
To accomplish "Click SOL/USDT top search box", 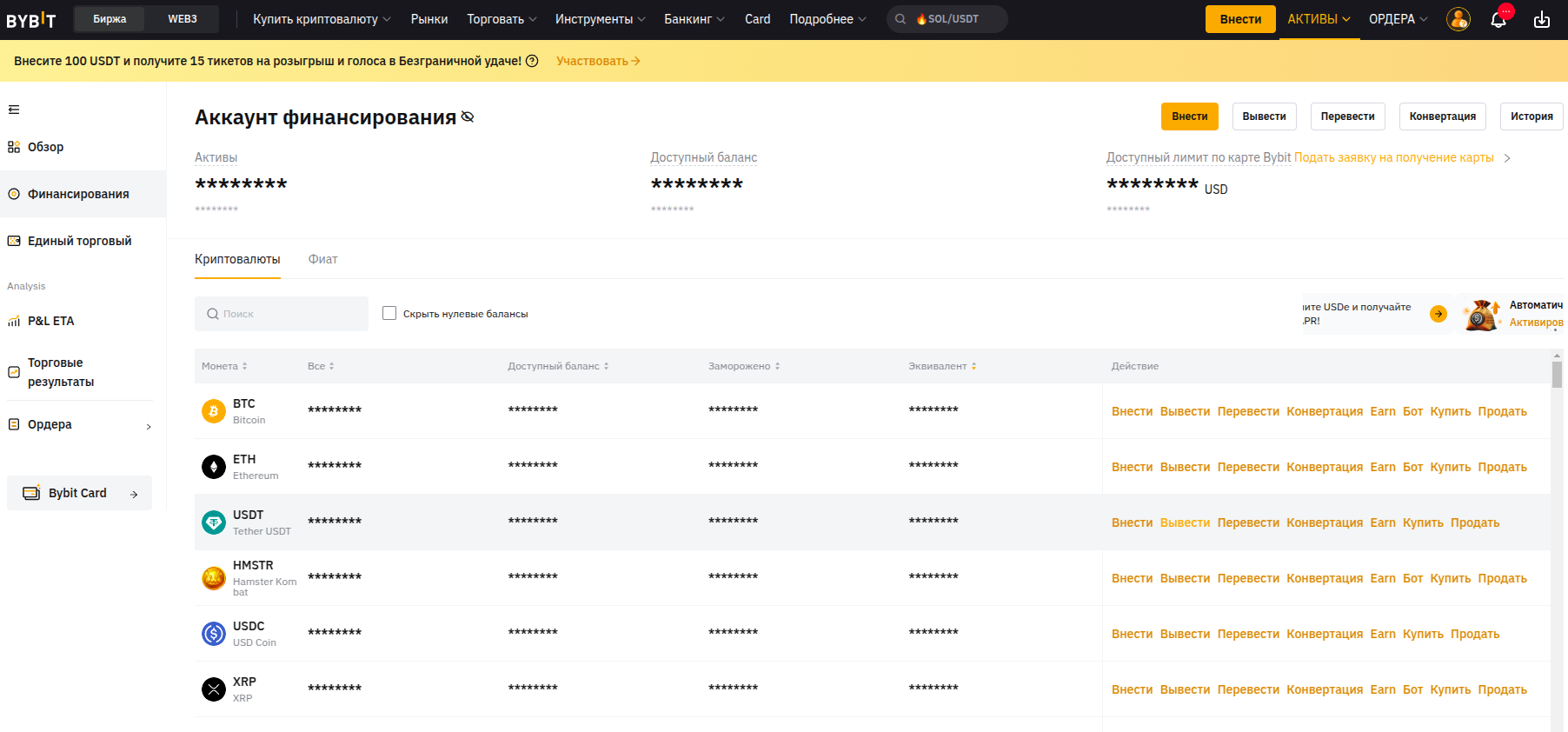I will click(x=947, y=19).
